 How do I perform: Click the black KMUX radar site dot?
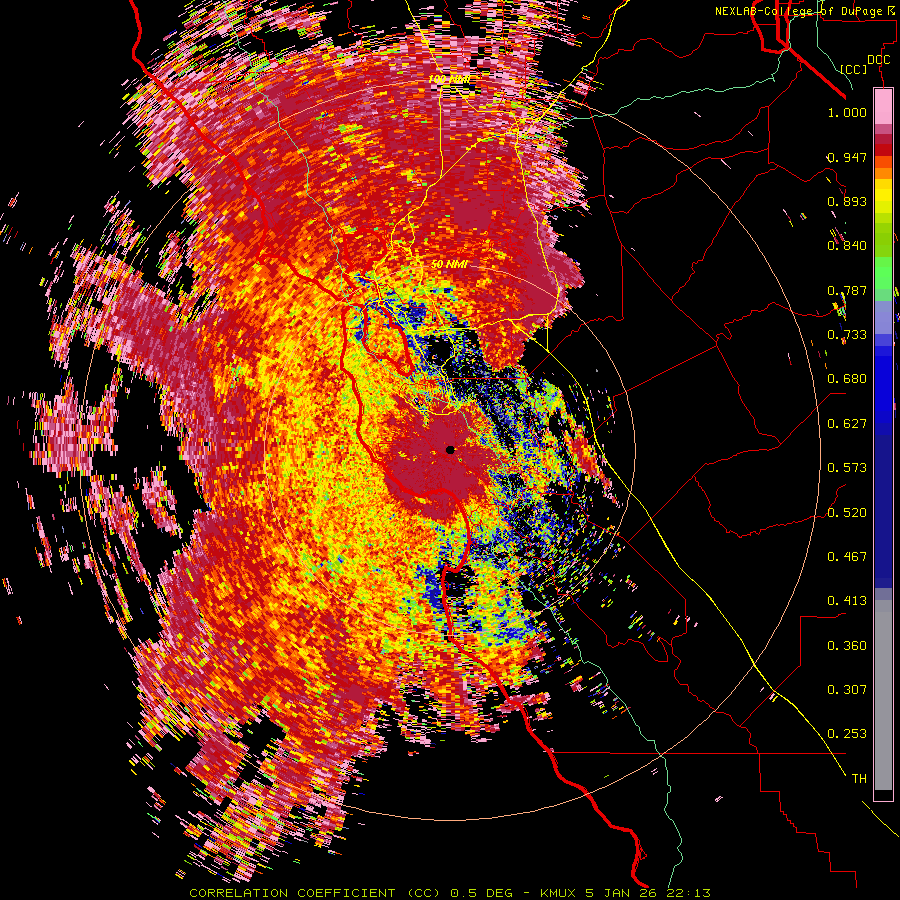(x=451, y=450)
